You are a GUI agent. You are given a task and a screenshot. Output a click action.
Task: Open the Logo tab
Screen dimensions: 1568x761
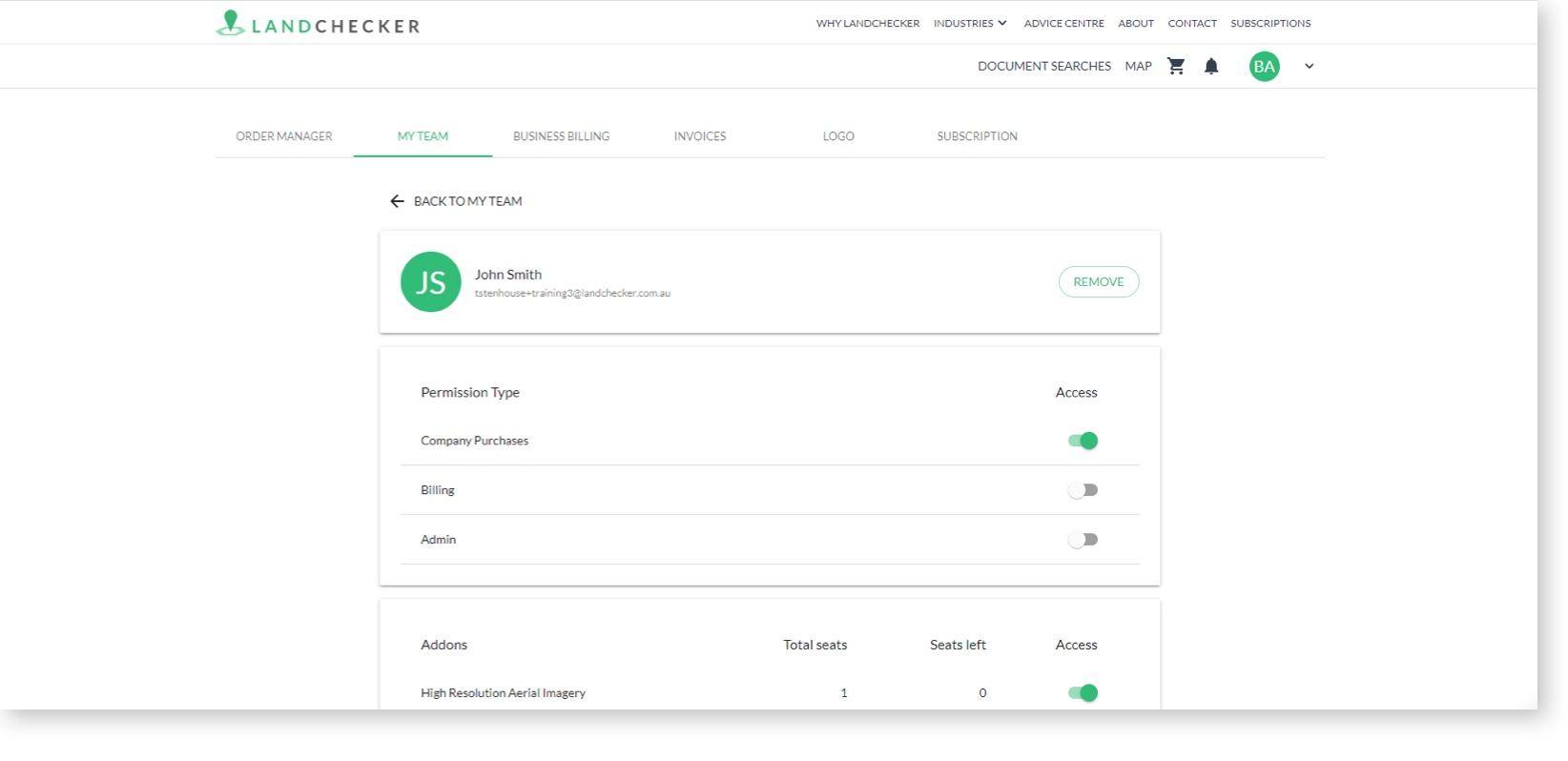[838, 136]
